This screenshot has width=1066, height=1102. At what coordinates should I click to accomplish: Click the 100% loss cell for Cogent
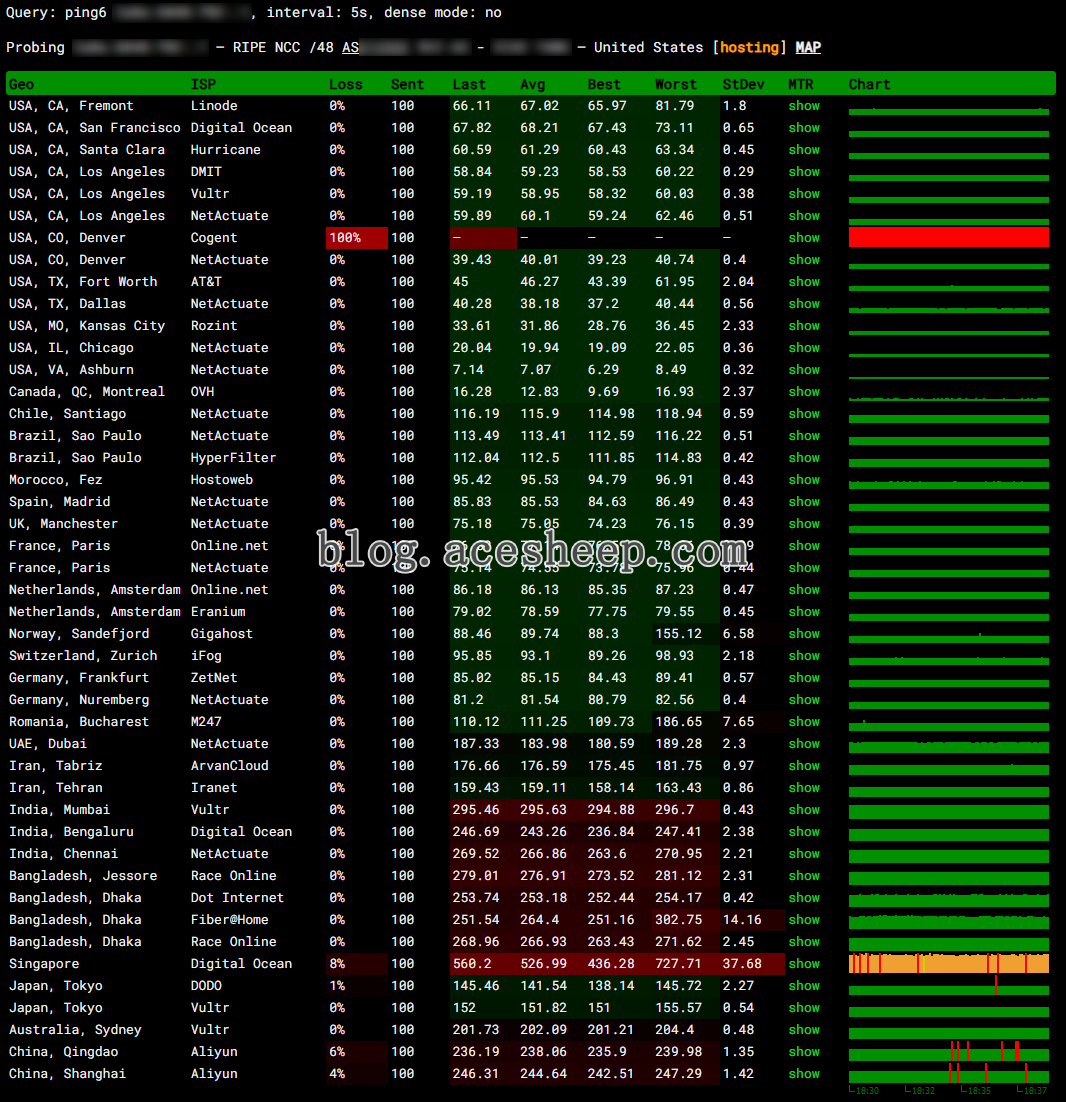356,238
